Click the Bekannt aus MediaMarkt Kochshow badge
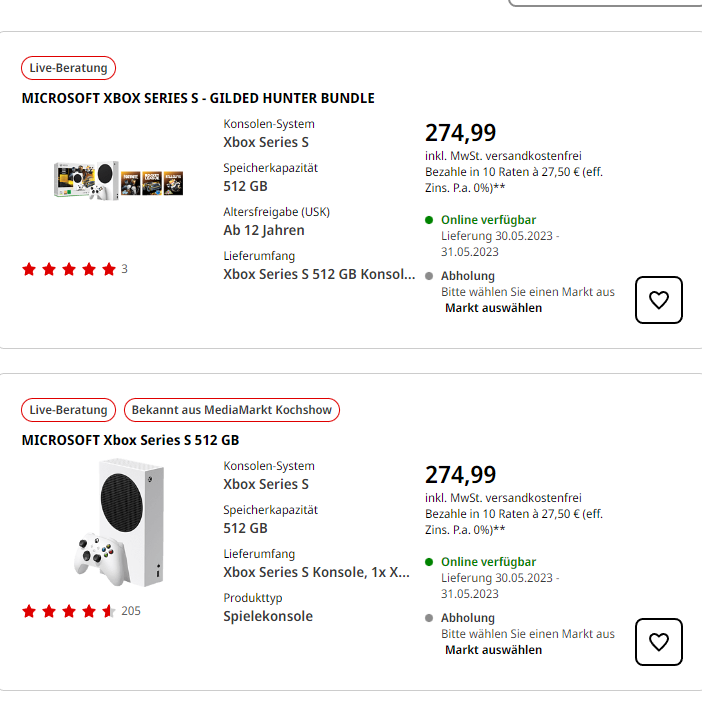The height and width of the screenshot is (705, 702). (232, 410)
